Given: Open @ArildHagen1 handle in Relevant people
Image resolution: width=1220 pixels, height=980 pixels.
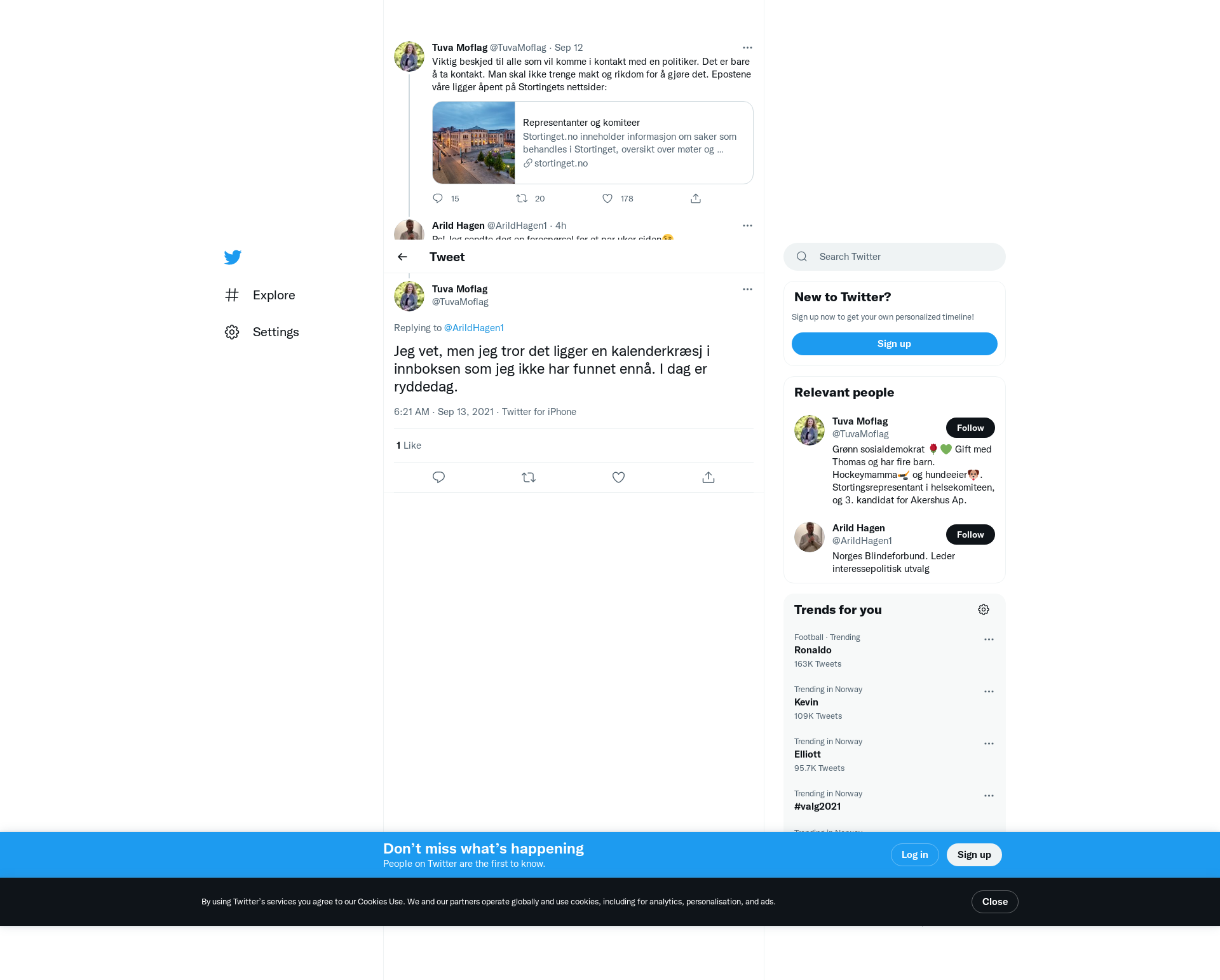Looking at the screenshot, I should [x=862, y=541].
